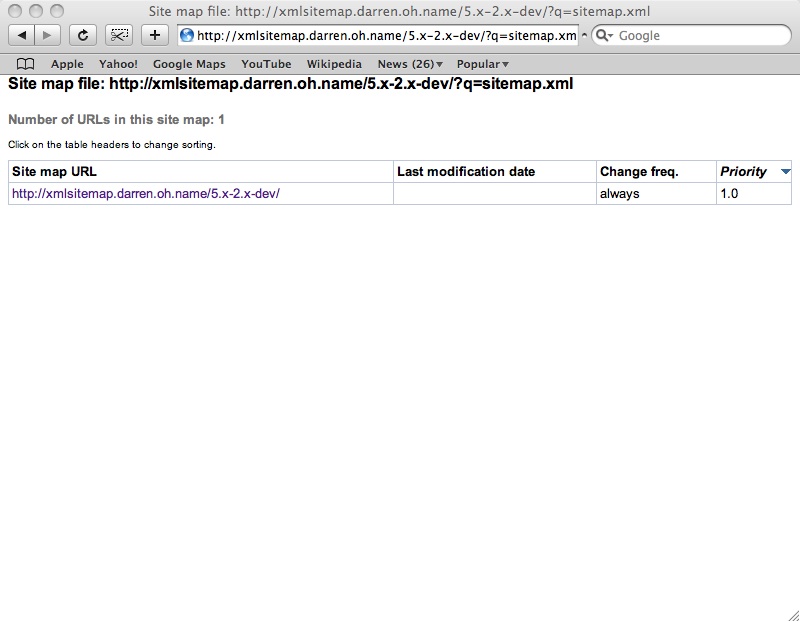
Task: Click the Forward arrow button
Action: pos(47,35)
